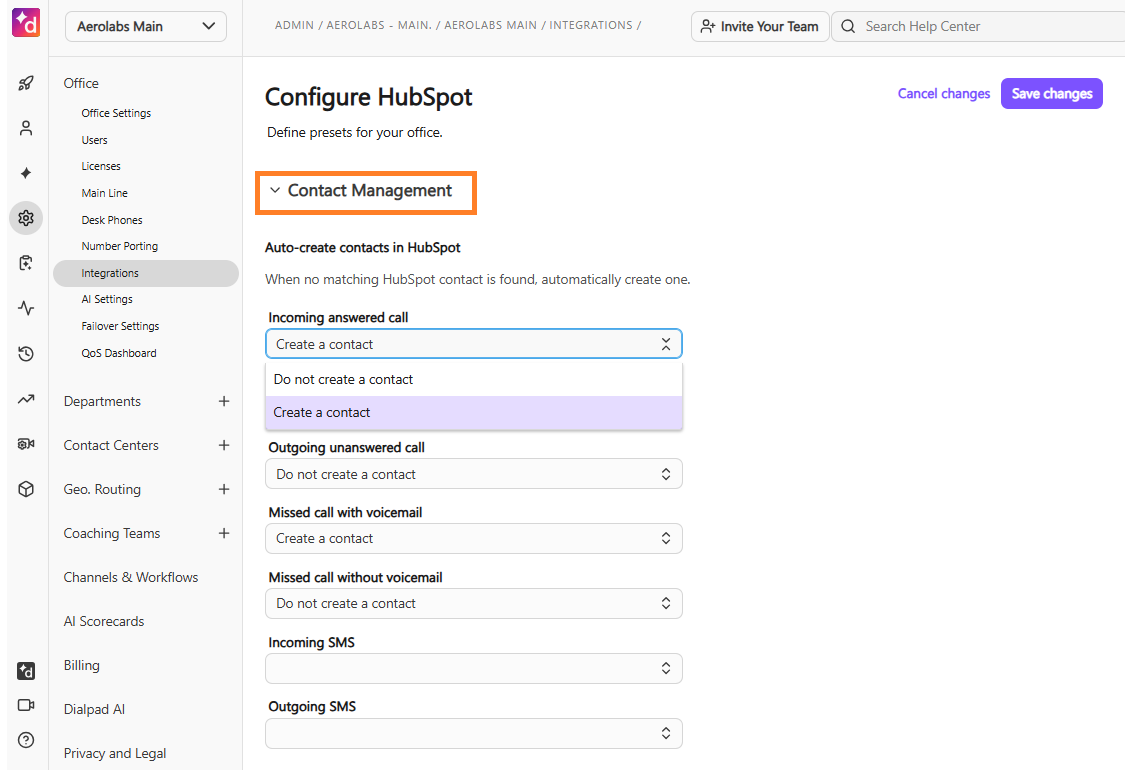This screenshot has height=770, width=1127.
Task: Click Cancel changes link
Action: (944, 93)
